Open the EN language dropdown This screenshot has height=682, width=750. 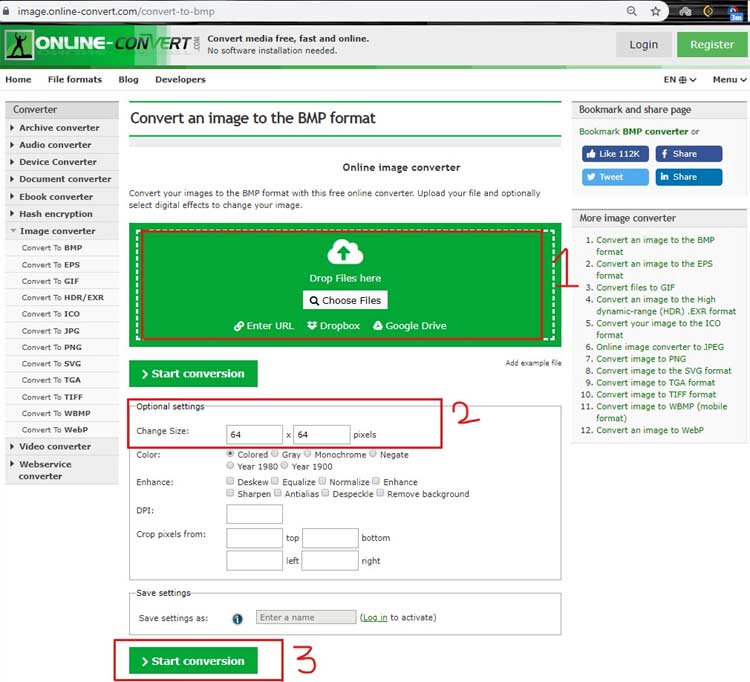pyautogui.click(x=681, y=80)
